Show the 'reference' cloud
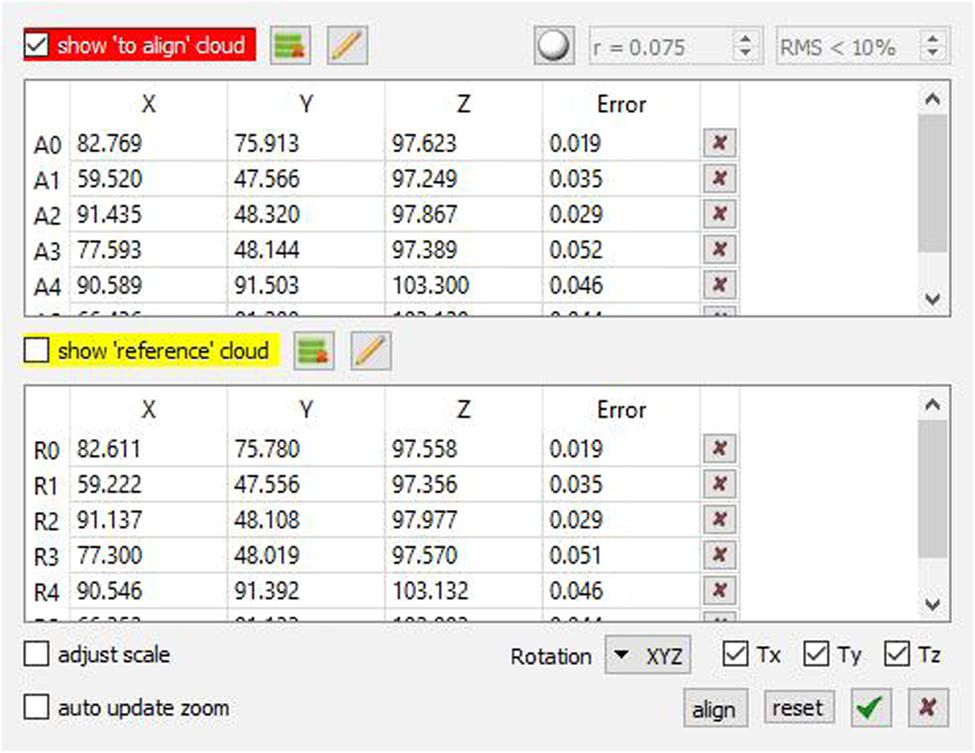 coord(37,350)
